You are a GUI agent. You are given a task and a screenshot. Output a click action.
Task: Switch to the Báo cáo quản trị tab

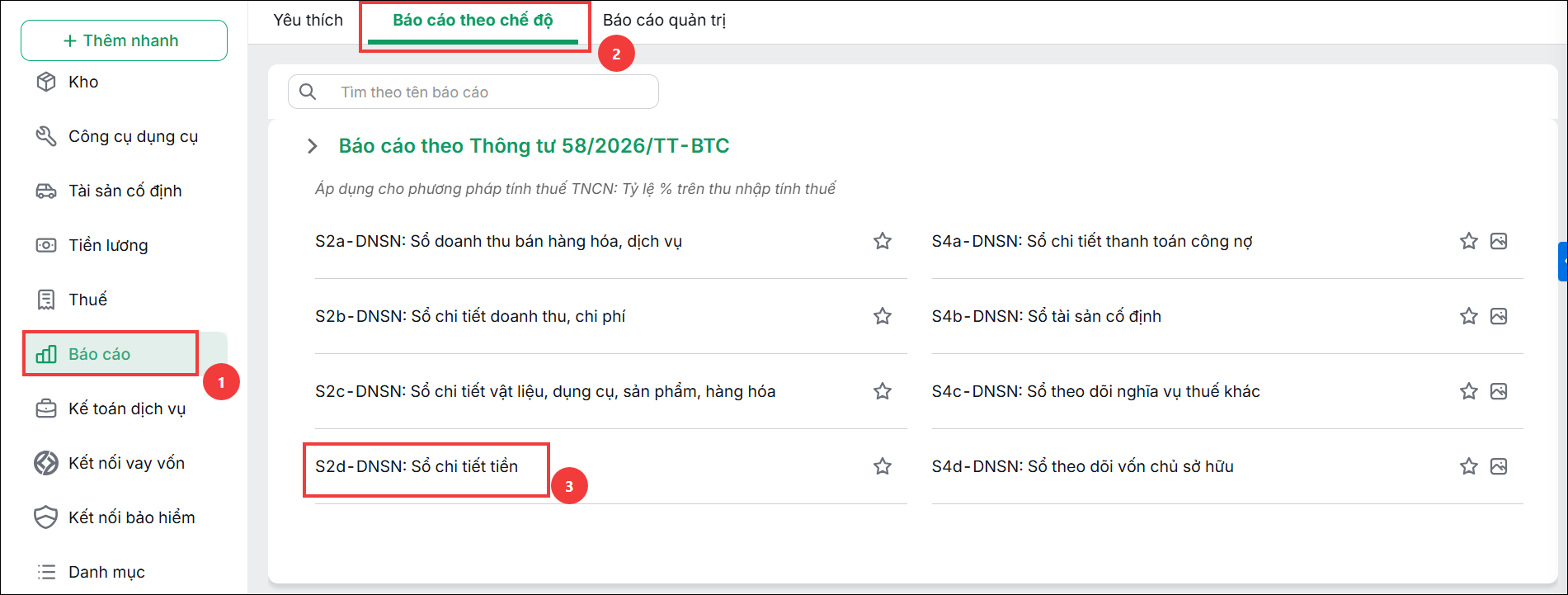point(664,20)
